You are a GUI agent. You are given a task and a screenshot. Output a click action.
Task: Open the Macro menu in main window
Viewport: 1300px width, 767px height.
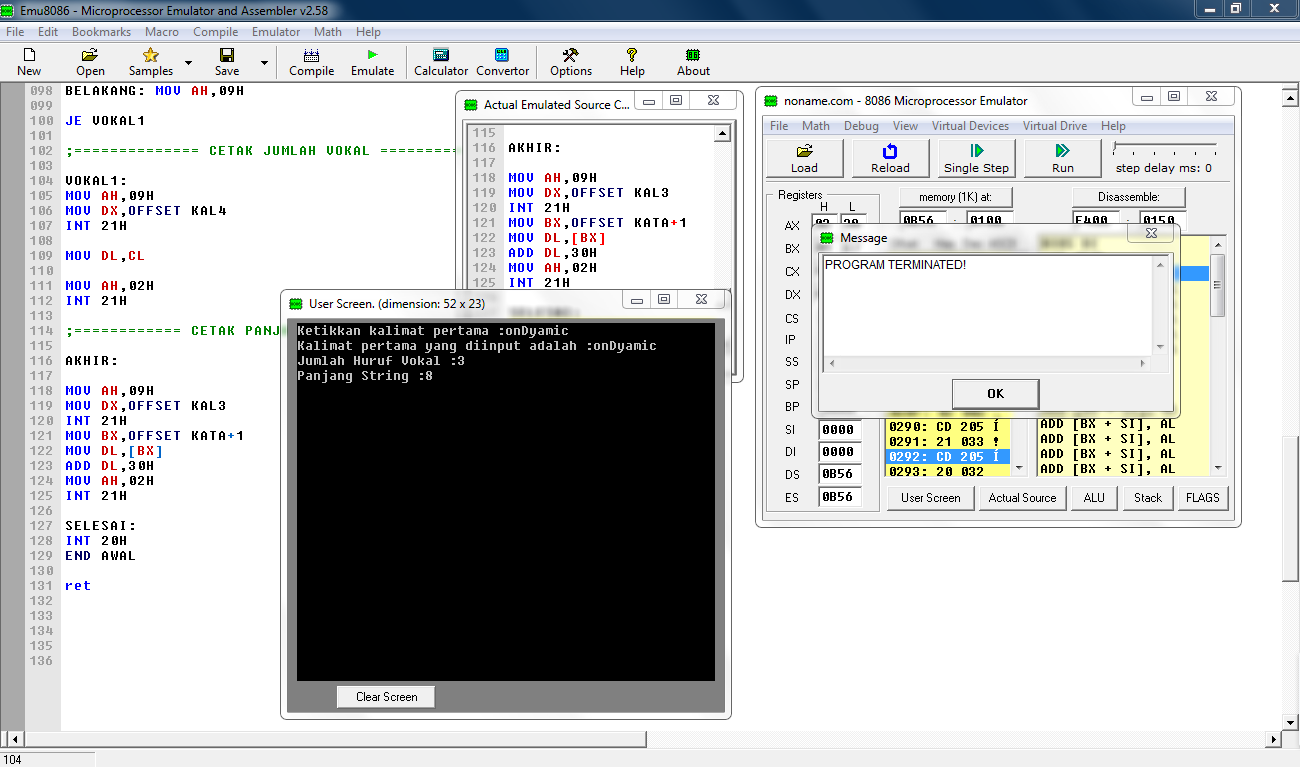162,32
